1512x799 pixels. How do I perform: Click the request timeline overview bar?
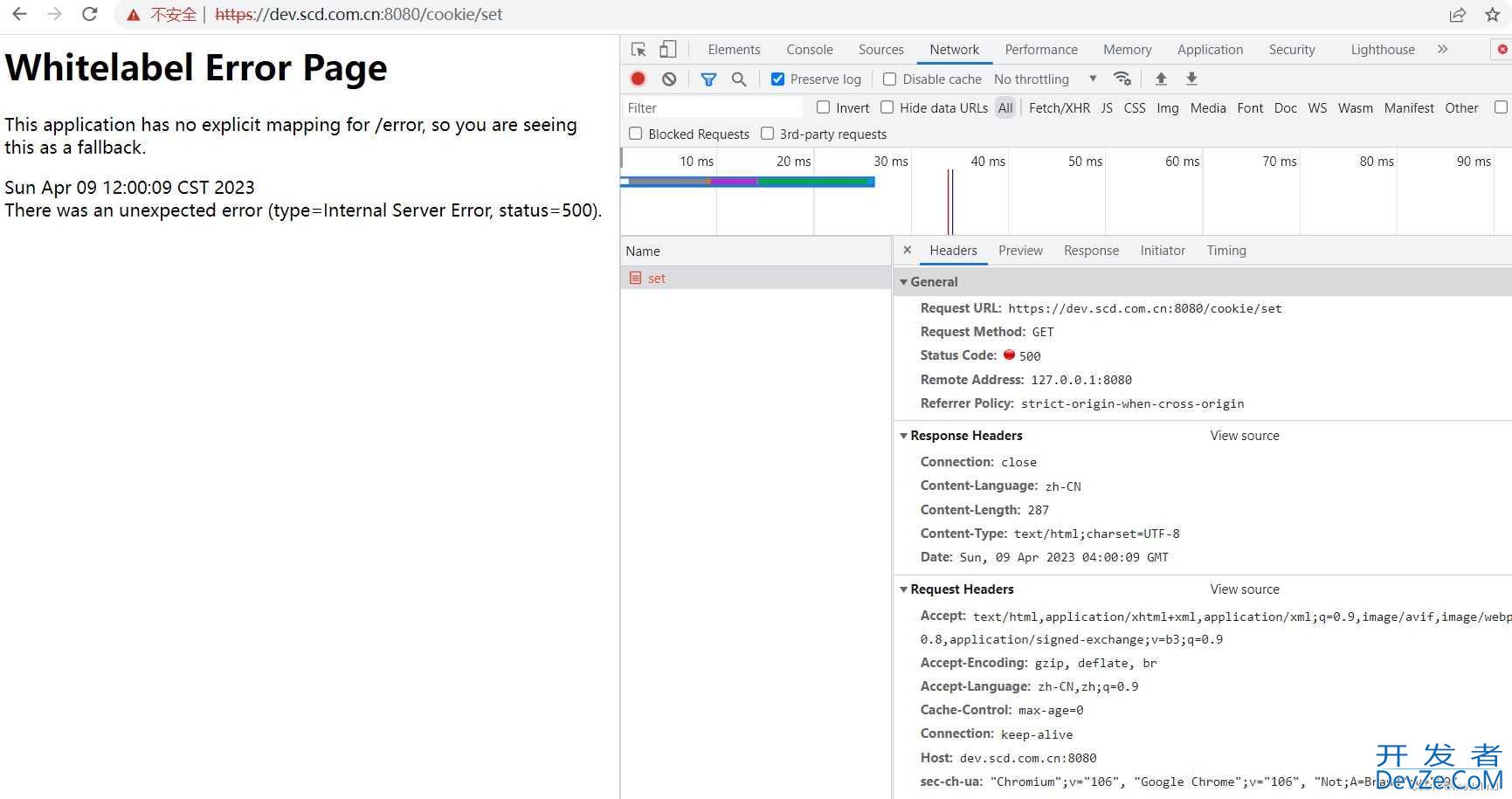point(748,182)
